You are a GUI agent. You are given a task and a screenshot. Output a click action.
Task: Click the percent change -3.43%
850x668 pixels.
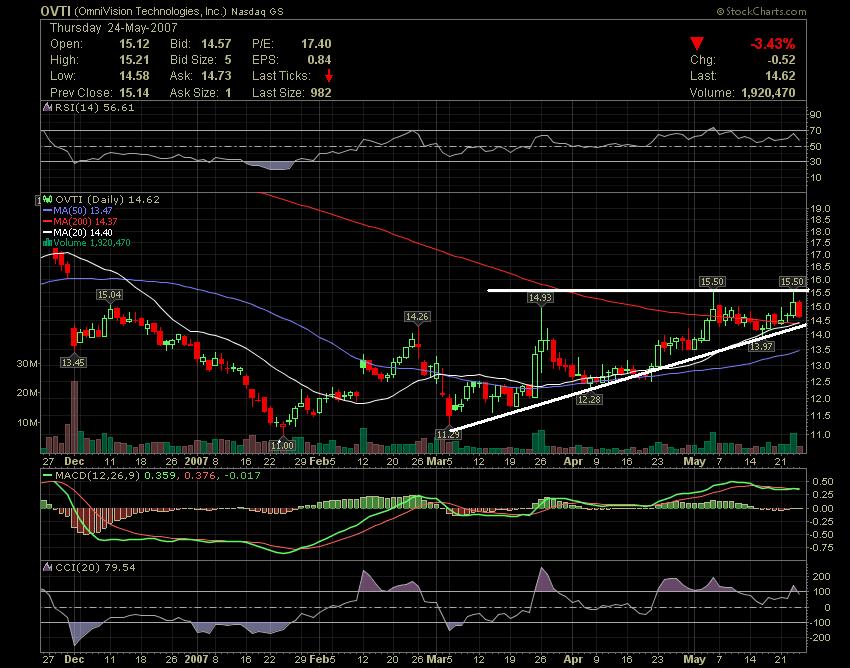[772, 44]
